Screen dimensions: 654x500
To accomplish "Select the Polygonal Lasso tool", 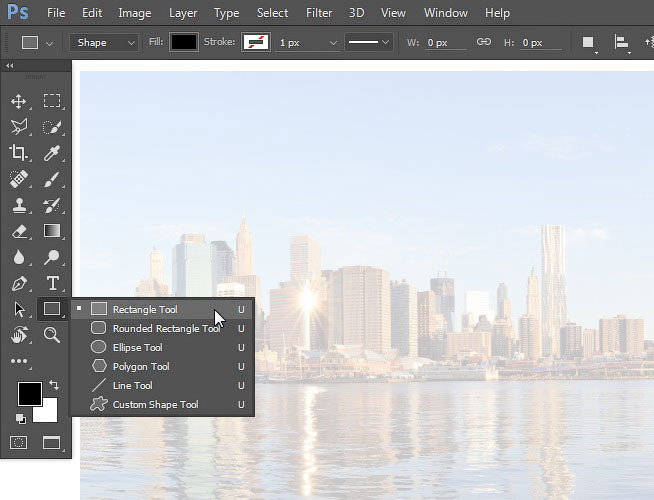I will coord(19,127).
